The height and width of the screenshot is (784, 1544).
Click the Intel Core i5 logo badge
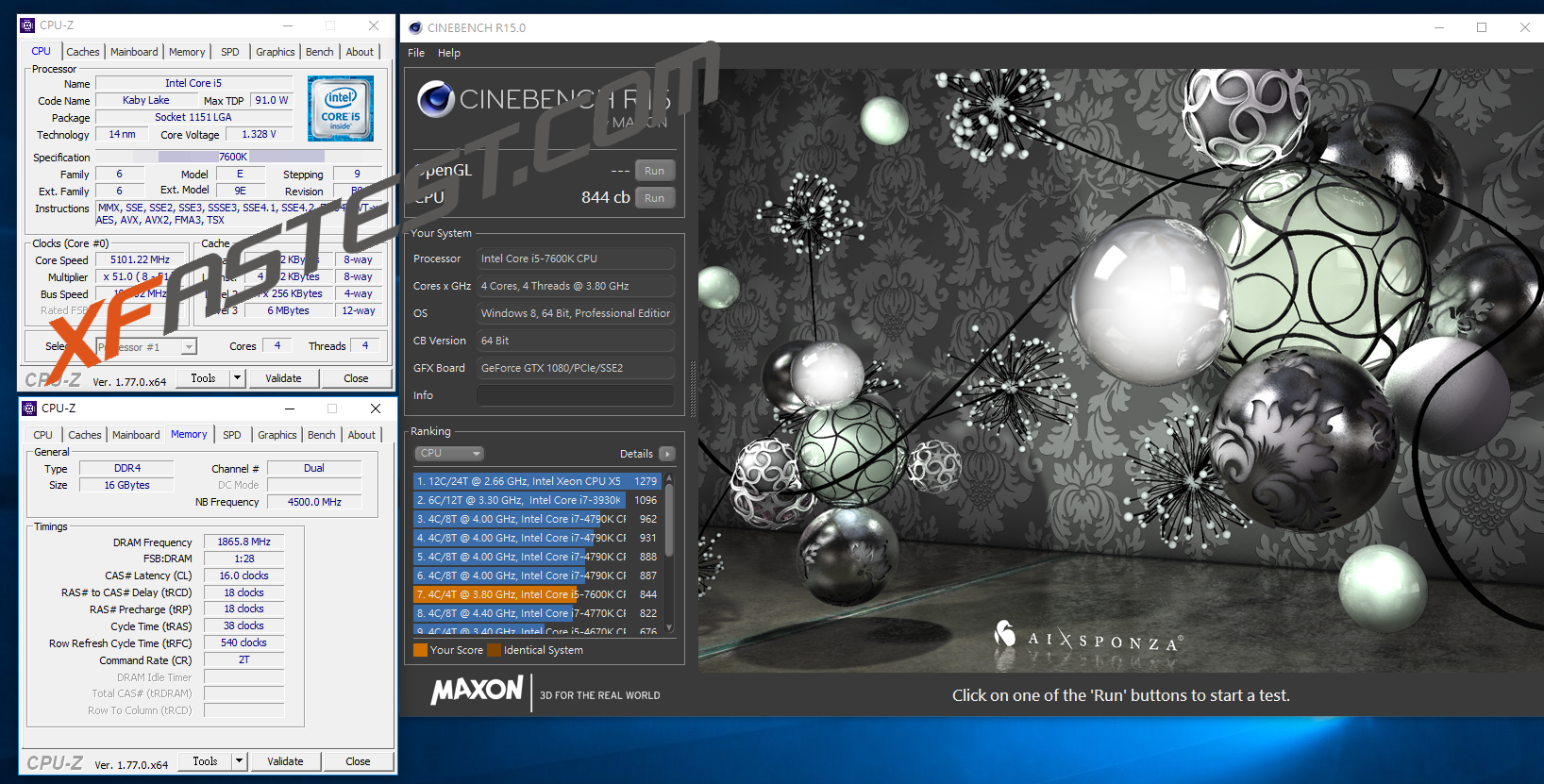coord(341,108)
